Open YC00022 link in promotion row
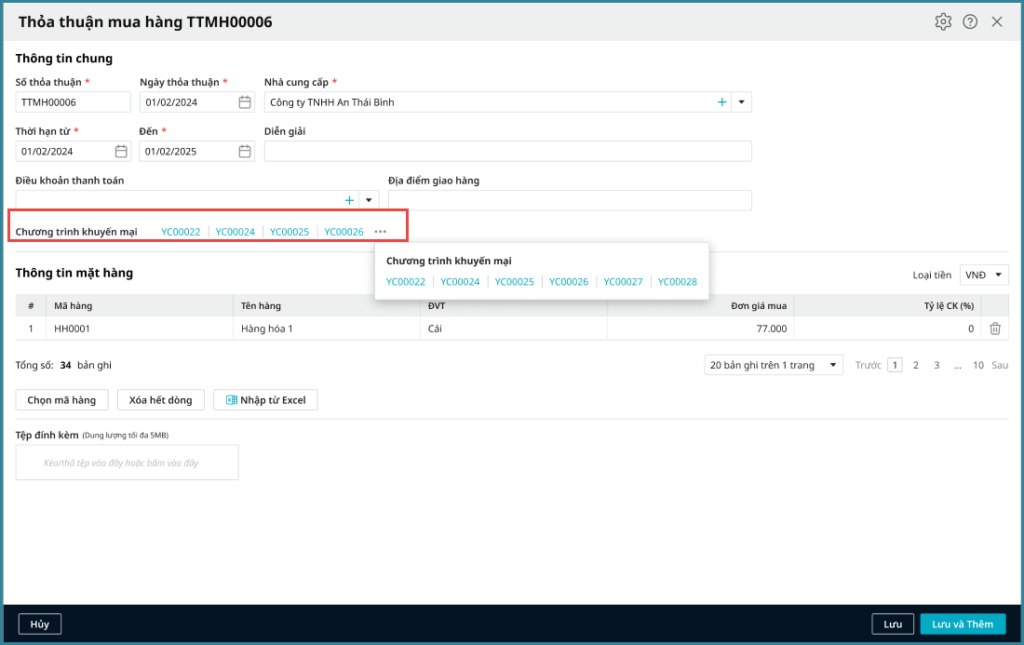This screenshot has height=645, width=1024. coord(181,232)
